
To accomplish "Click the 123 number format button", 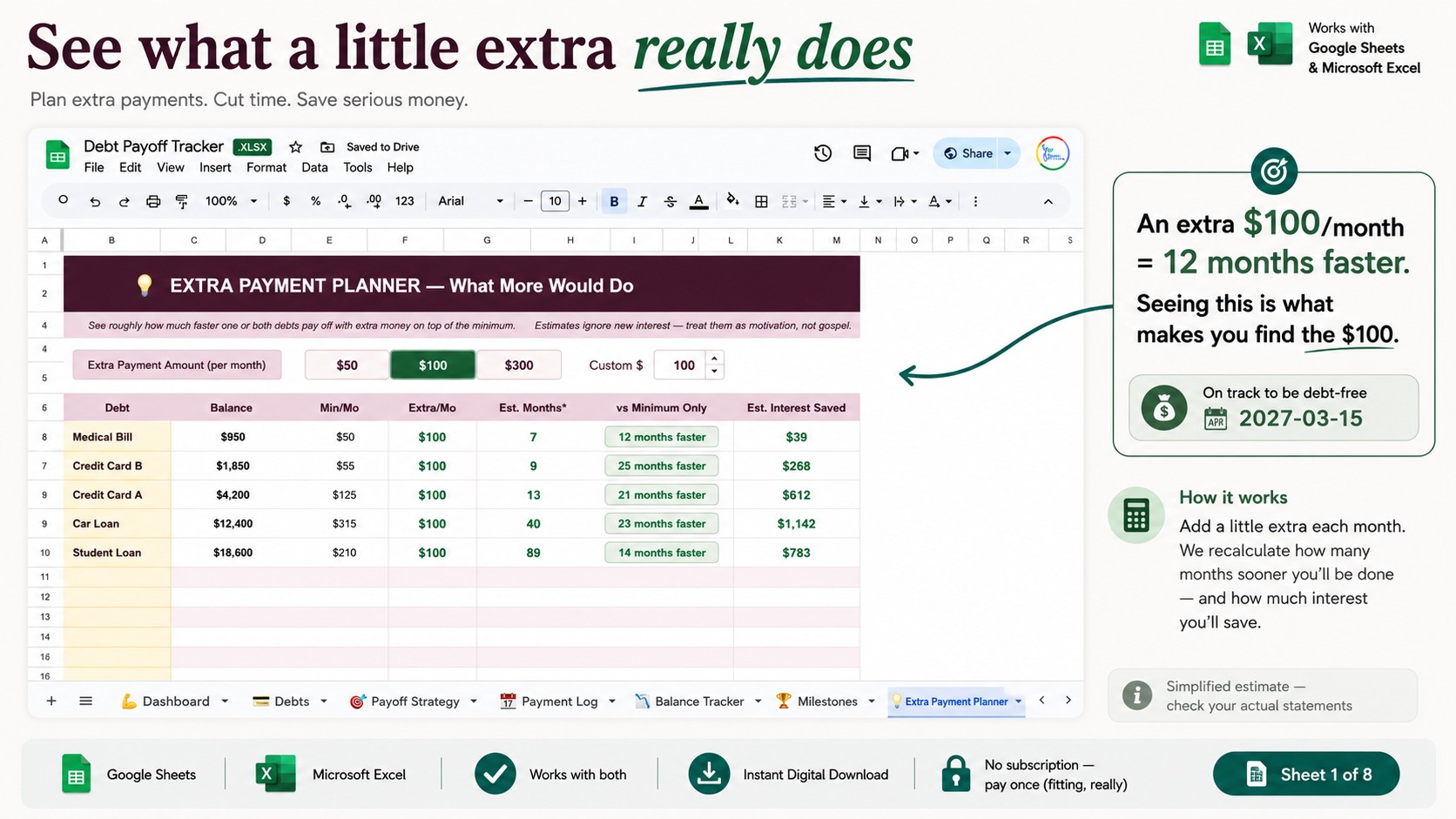I will click(405, 201).
